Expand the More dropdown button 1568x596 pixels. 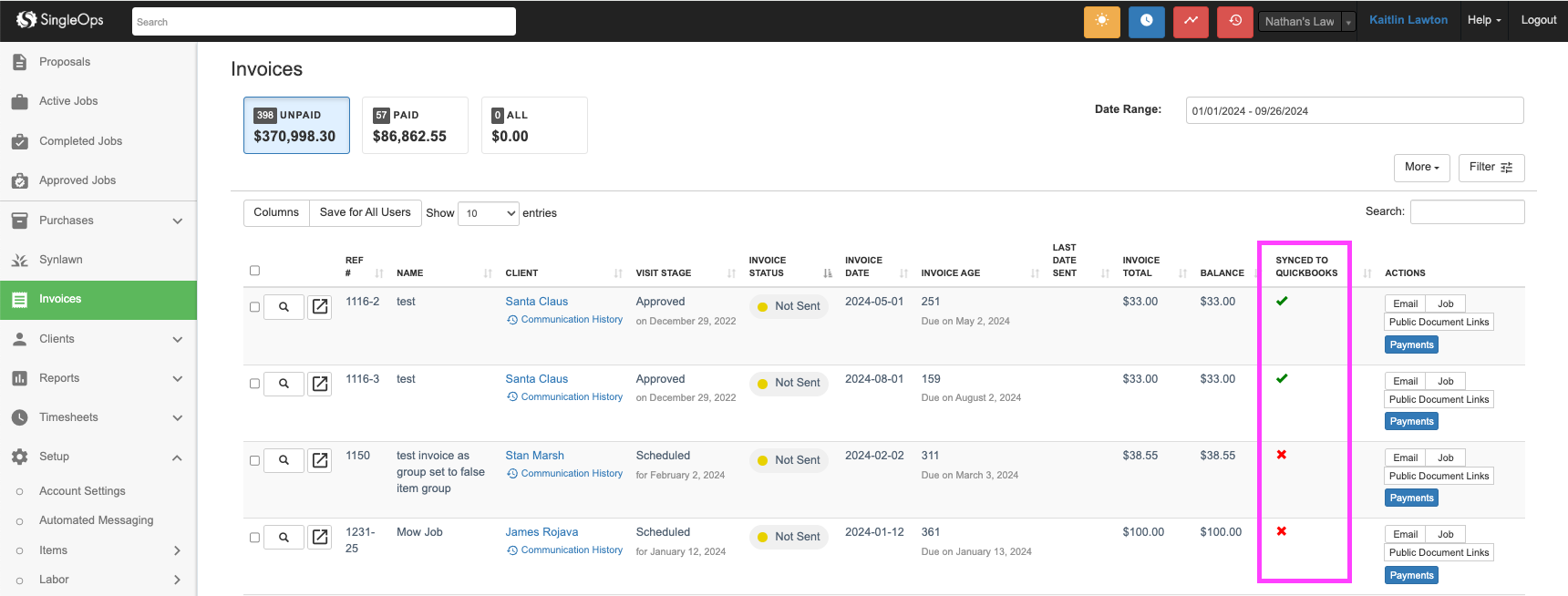click(x=1421, y=168)
